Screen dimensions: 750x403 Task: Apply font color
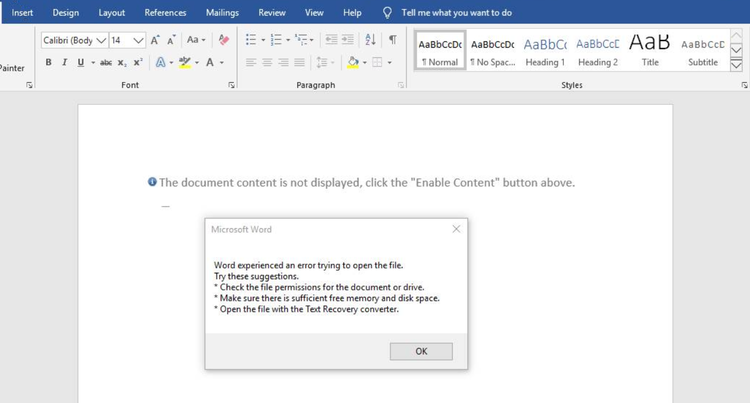point(210,62)
